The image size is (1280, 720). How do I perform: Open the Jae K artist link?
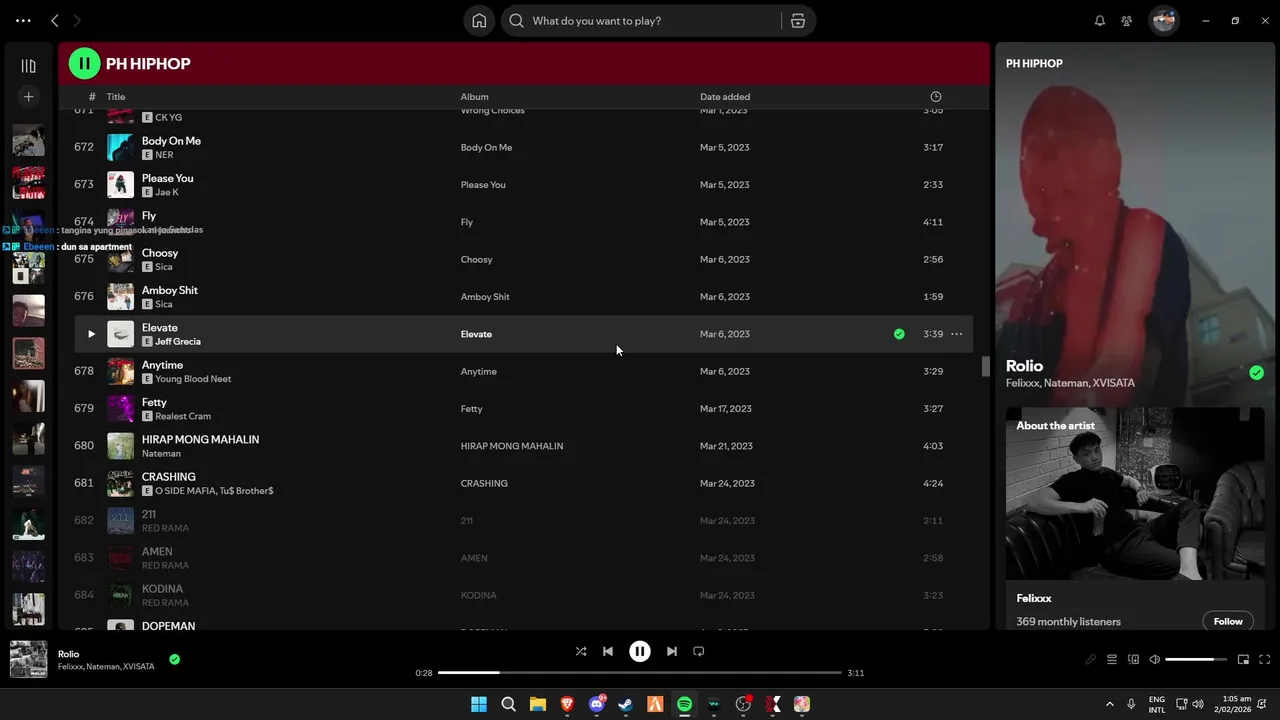(x=167, y=192)
